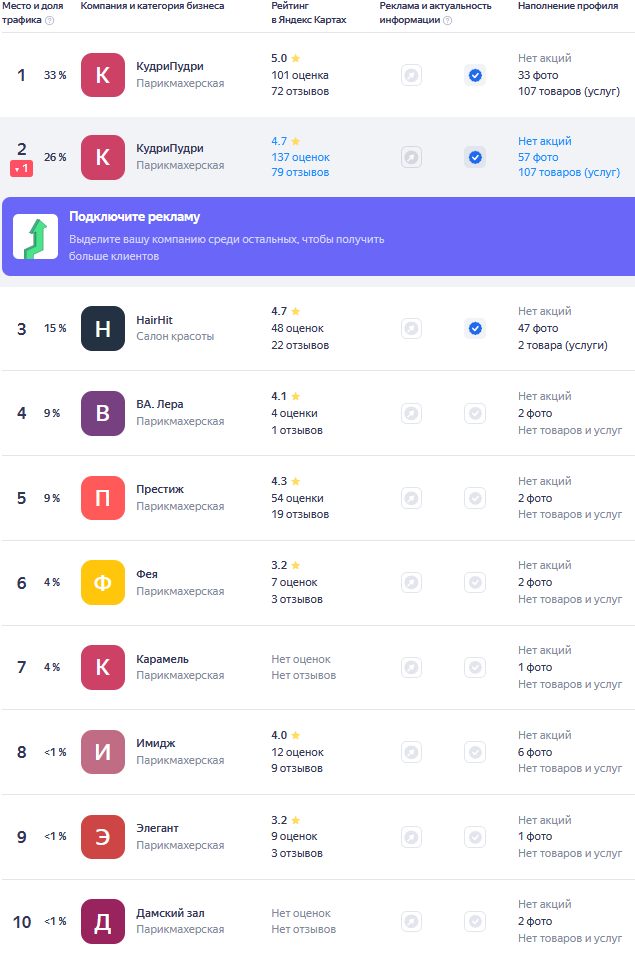The height and width of the screenshot is (960, 635).
Task: Click the Элегант company avatar
Action: (103, 837)
